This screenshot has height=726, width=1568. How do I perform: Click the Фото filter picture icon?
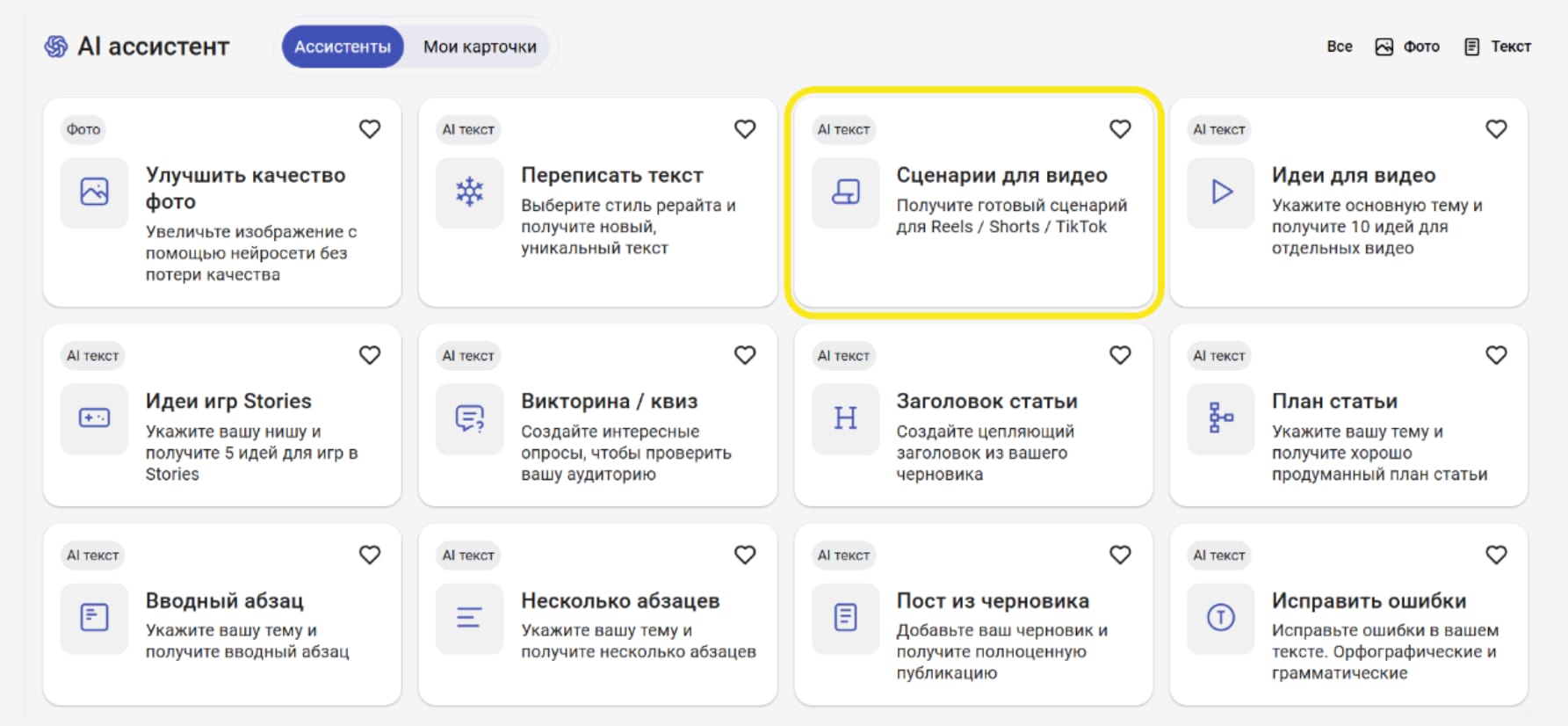(1384, 47)
